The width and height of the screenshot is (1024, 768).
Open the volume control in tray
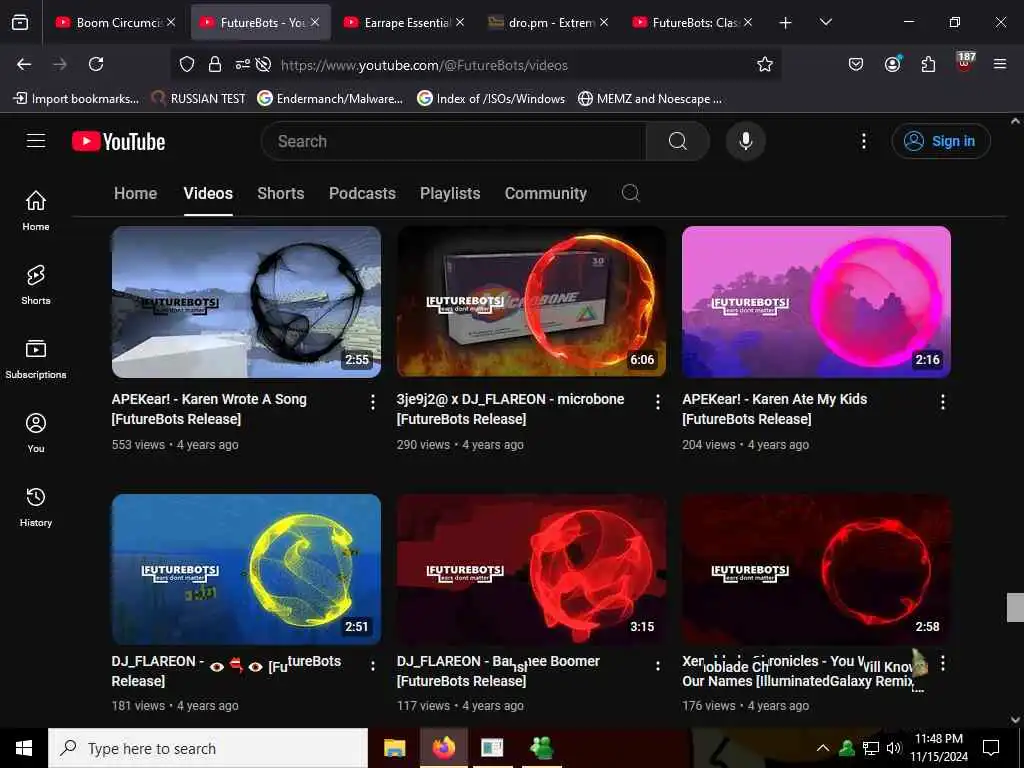[893, 748]
